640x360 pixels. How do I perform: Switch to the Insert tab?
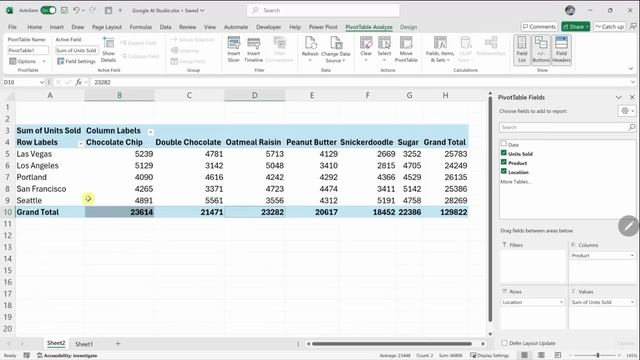coord(56,27)
